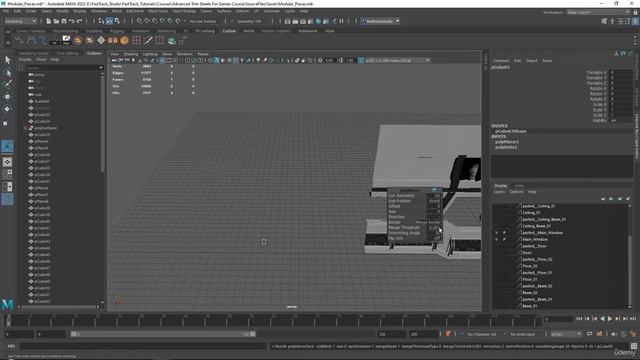Click the teal layered-cube shelf icon
Image resolution: width=640 pixels, height=360 pixels.
[172, 40]
